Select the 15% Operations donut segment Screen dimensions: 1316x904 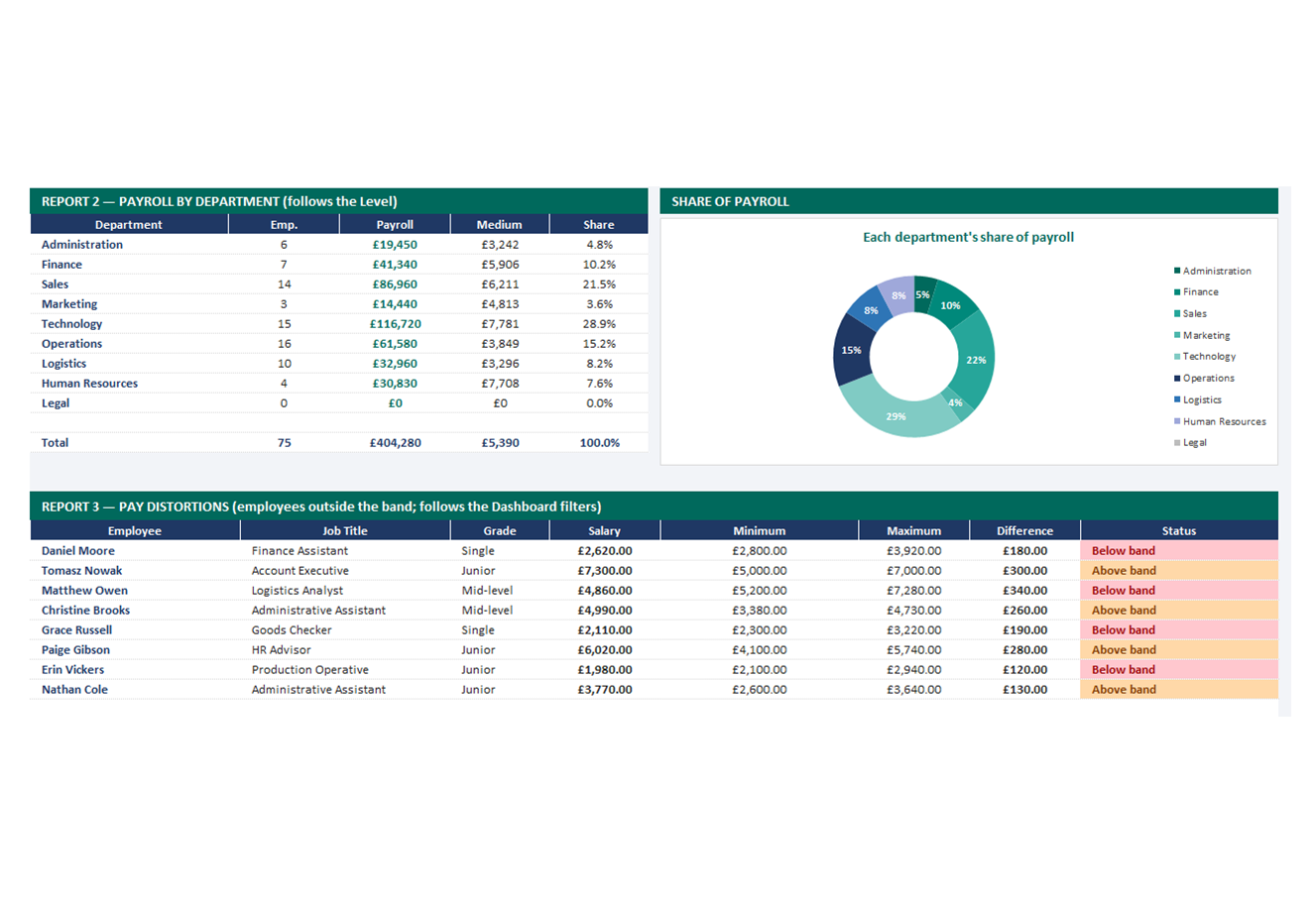[x=851, y=350]
